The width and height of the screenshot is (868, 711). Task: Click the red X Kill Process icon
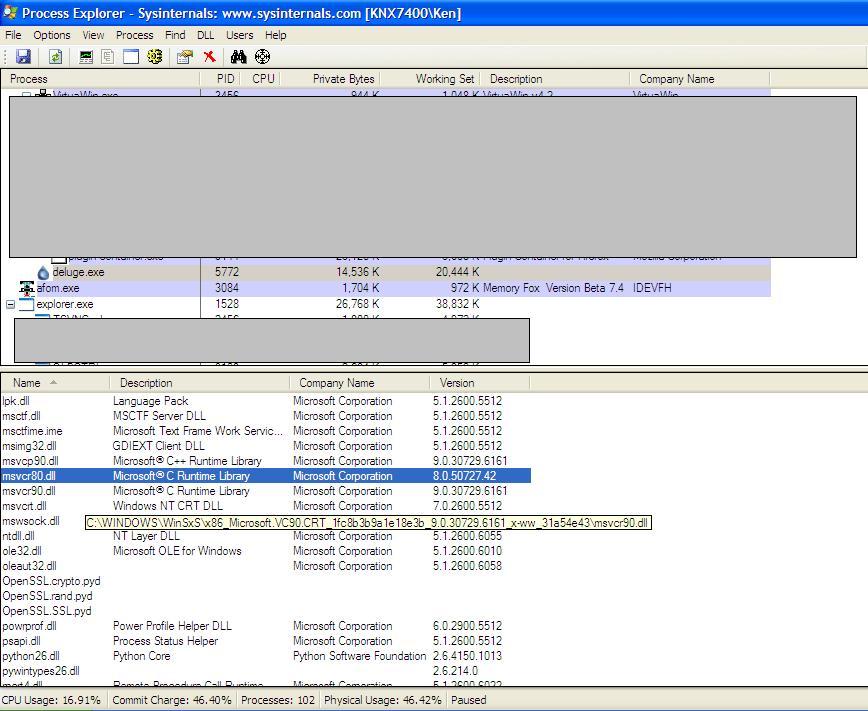pos(209,56)
